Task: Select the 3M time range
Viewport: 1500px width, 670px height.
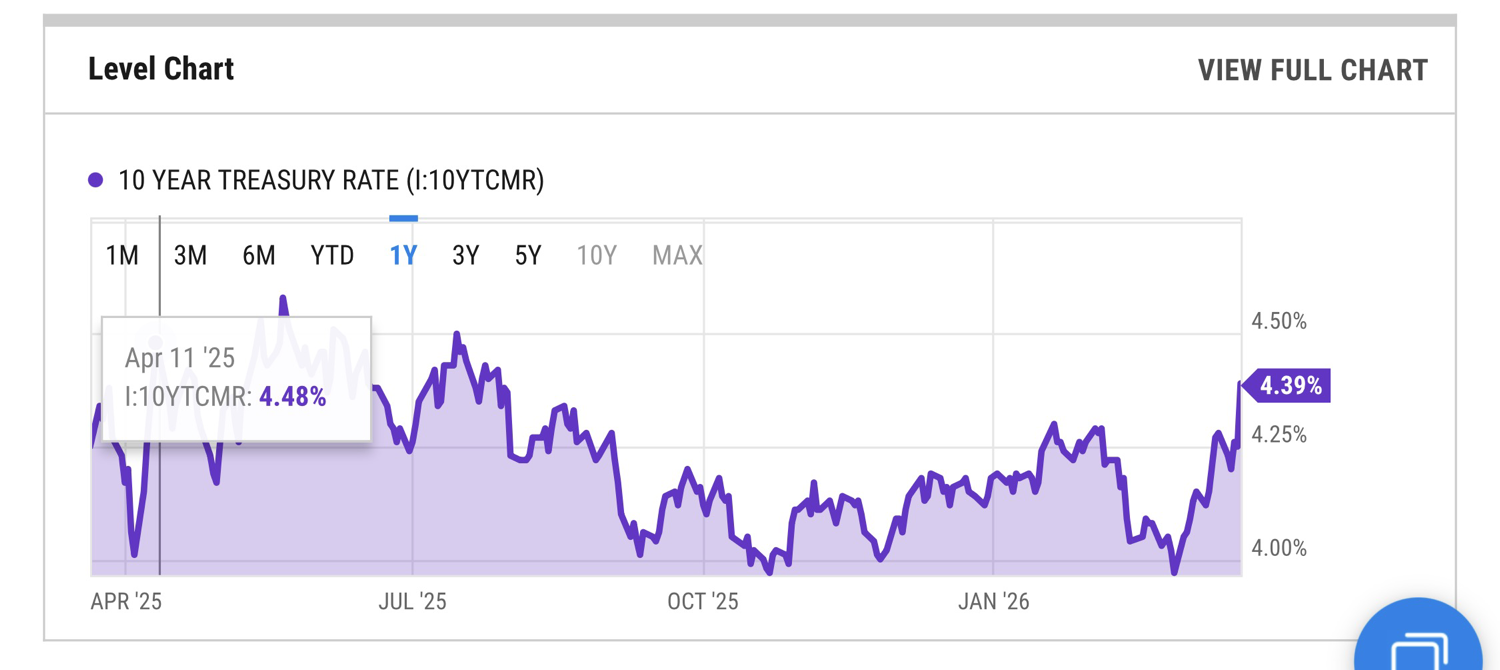Action: [x=190, y=256]
